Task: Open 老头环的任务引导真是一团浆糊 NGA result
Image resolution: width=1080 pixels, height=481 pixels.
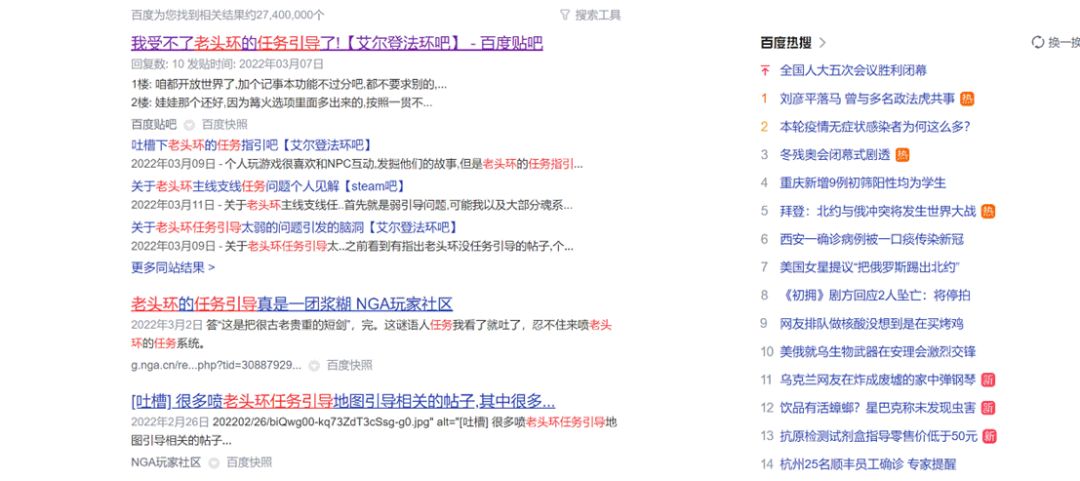Action: pos(291,304)
